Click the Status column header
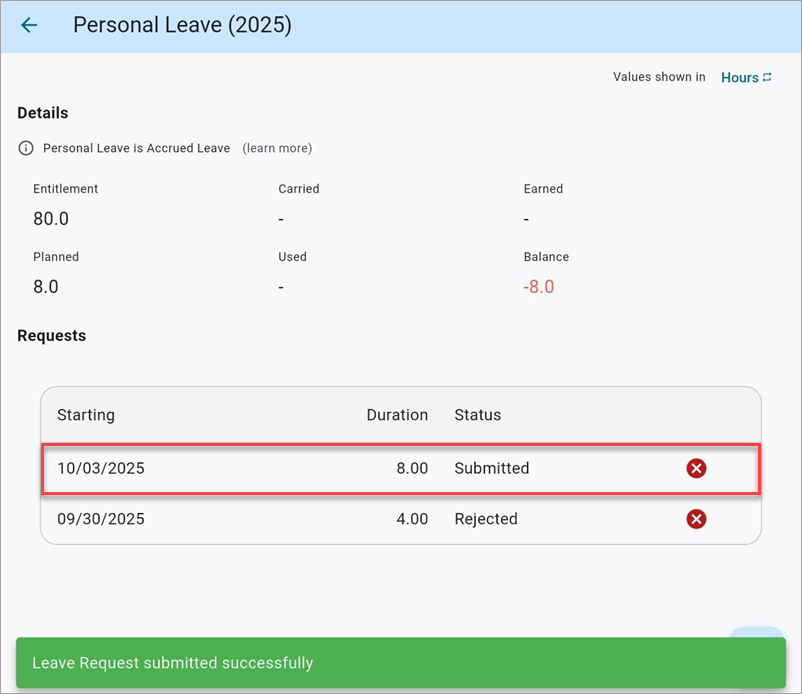 pos(477,414)
